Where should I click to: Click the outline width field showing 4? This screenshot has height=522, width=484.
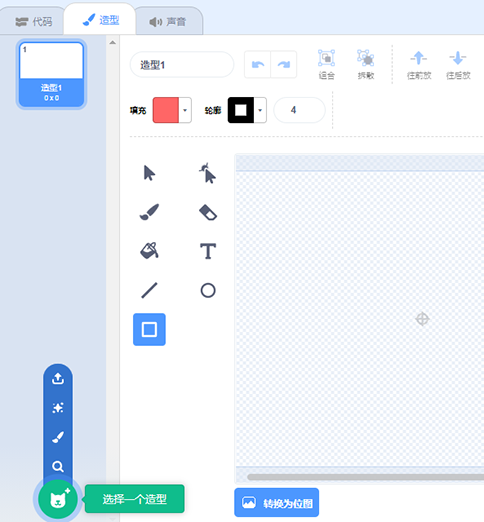[x=299, y=110]
